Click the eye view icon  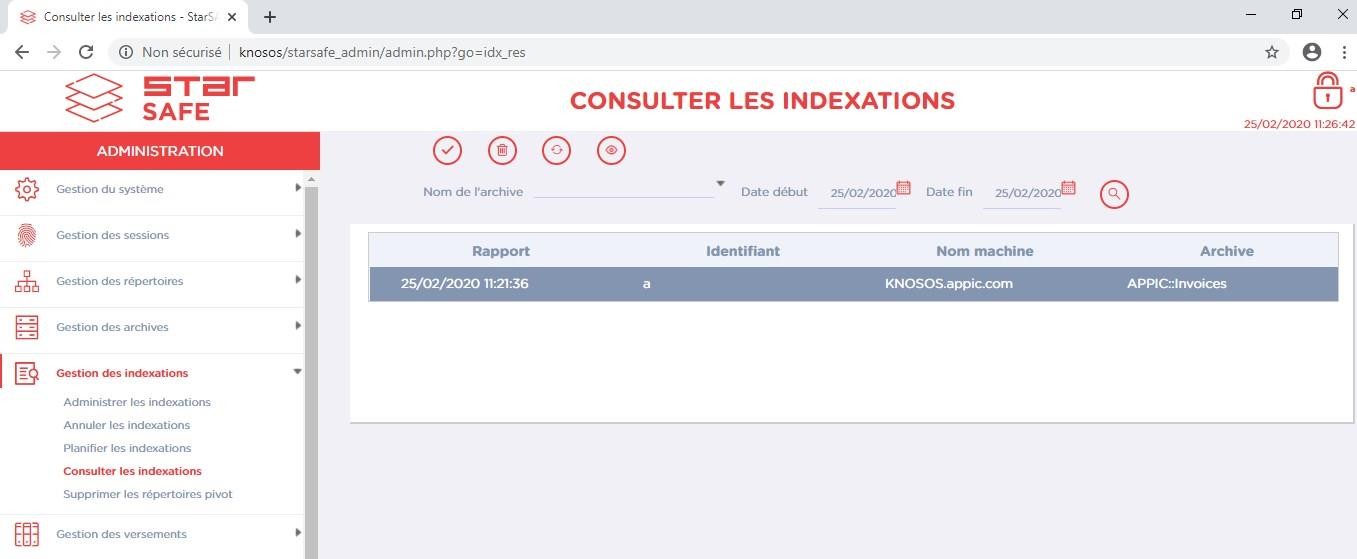pyautogui.click(x=611, y=150)
